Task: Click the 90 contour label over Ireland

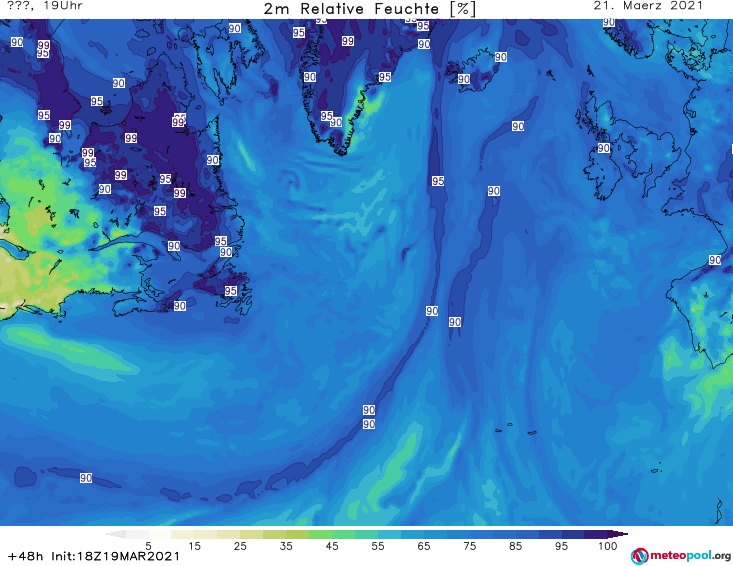Action: pyautogui.click(x=604, y=148)
